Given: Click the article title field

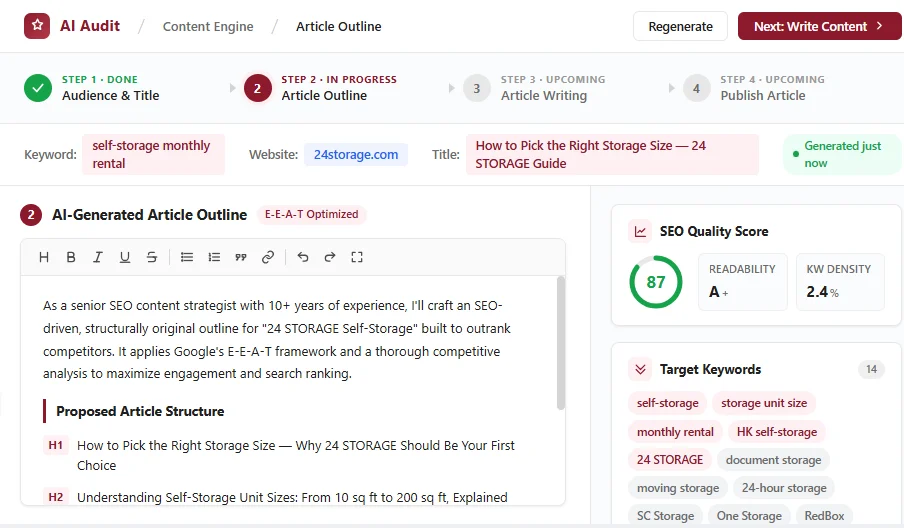Looking at the screenshot, I should pyautogui.click(x=612, y=154).
